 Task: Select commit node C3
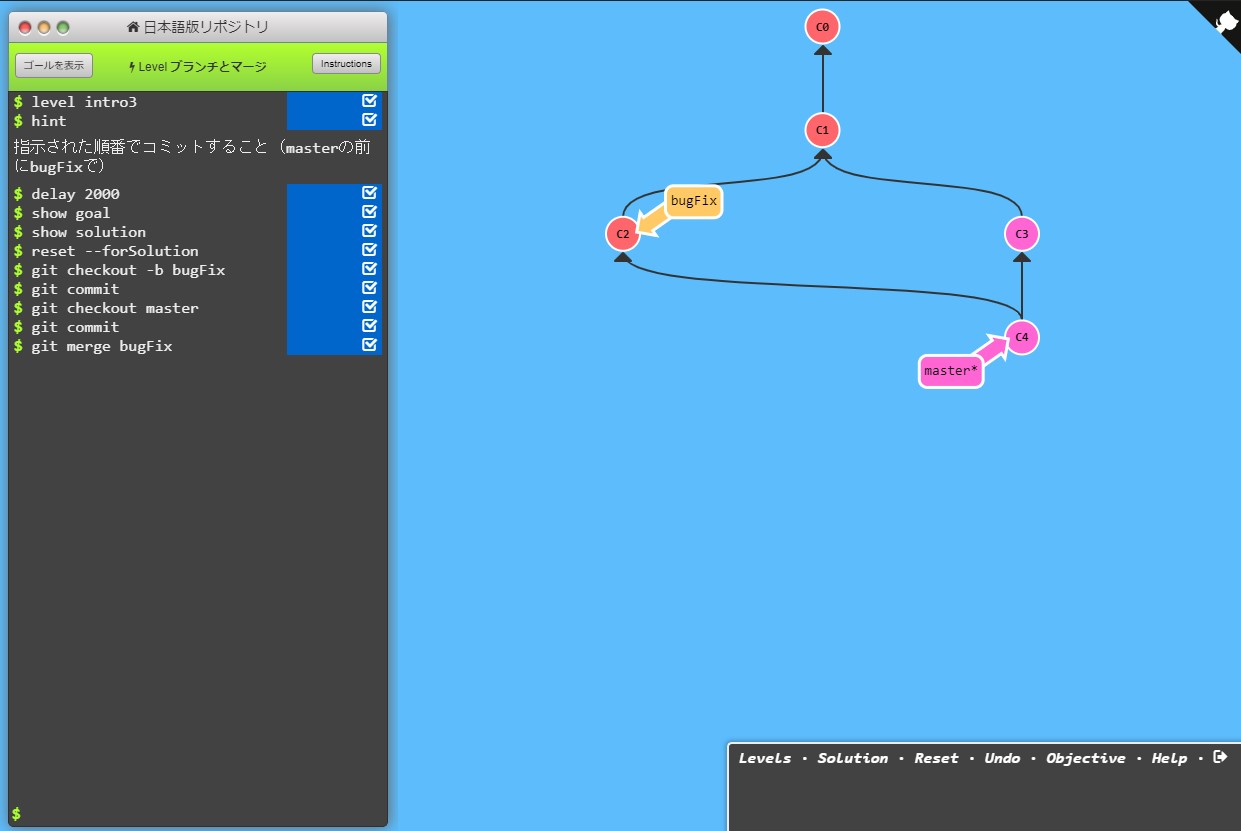(1021, 234)
